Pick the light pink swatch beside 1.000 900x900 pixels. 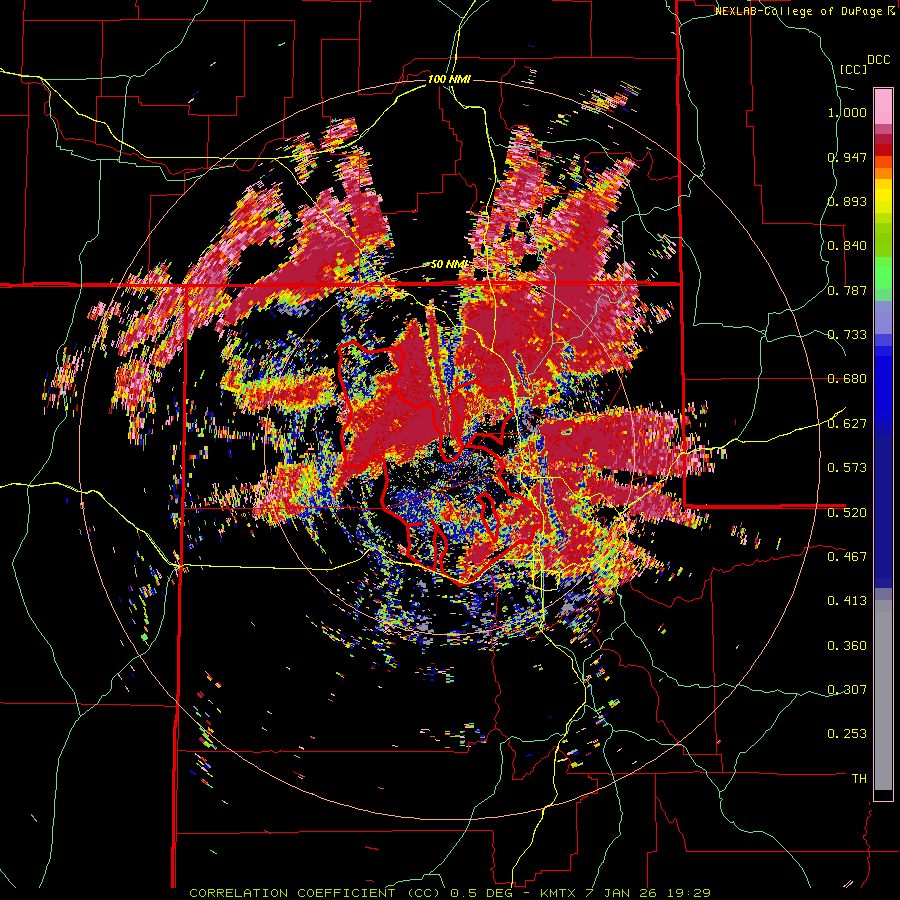883,106
